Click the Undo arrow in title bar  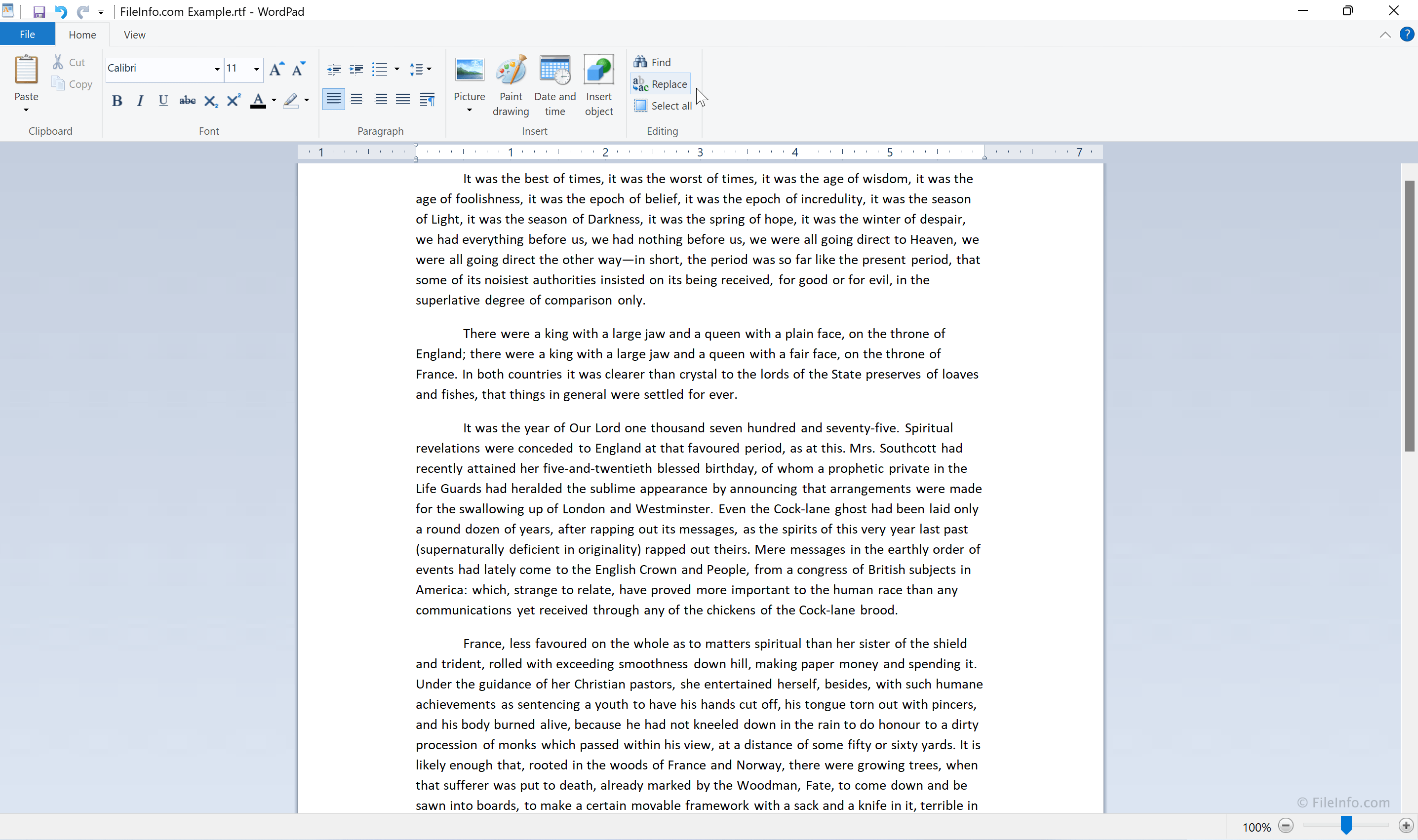(x=61, y=11)
